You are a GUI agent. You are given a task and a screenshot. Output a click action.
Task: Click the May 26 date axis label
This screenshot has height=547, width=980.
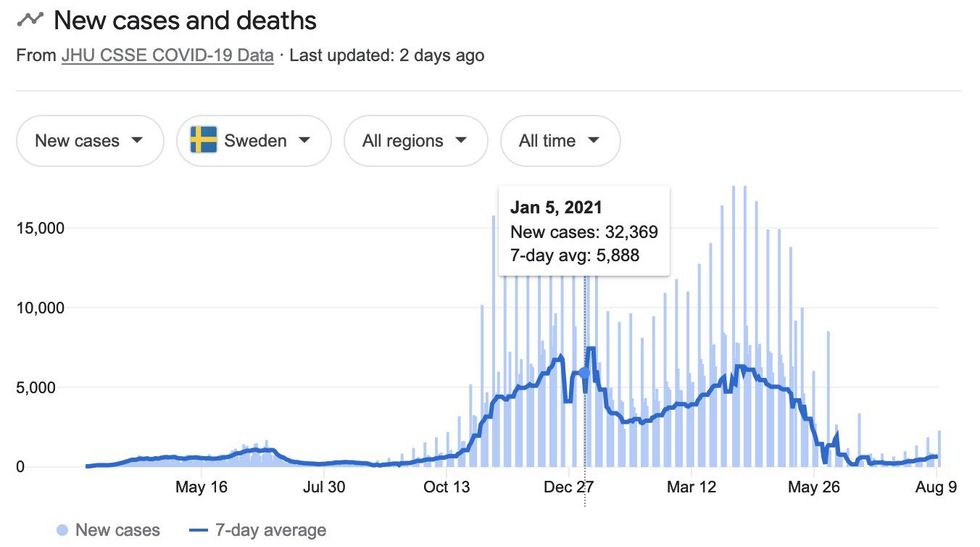click(x=814, y=487)
